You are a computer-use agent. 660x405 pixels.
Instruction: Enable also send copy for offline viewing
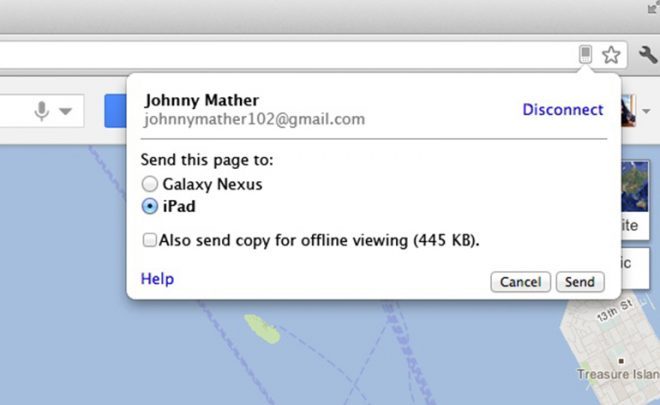(x=149, y=240)
